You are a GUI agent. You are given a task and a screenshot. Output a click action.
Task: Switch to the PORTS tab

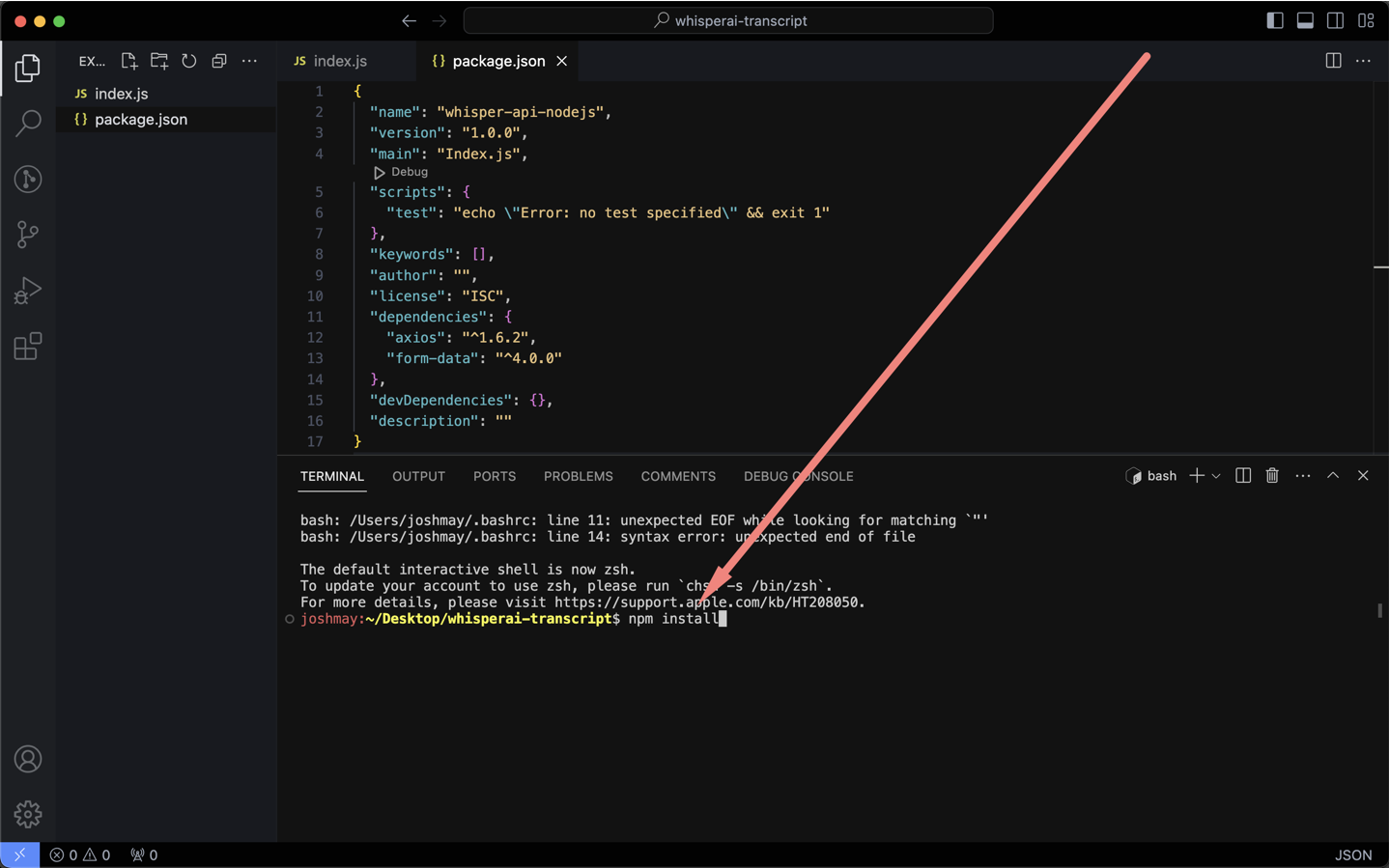[495, 476]
